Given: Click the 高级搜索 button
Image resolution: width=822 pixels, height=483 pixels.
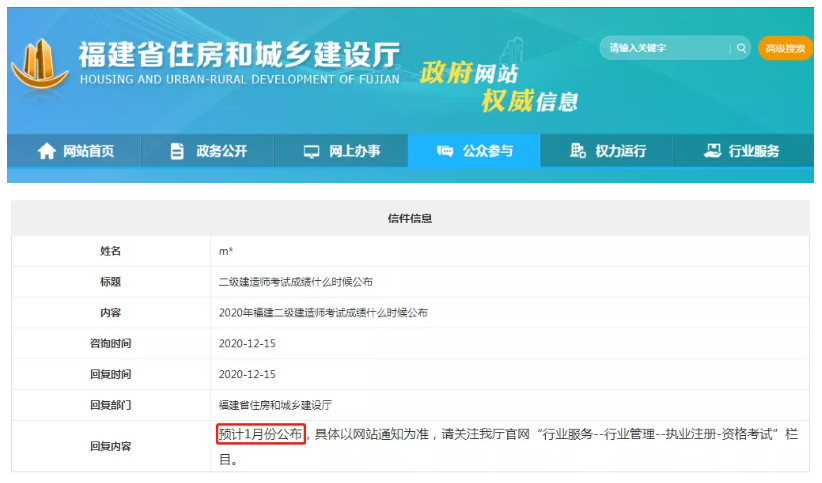Looking at the screenshot, I should tap(785, 48).
